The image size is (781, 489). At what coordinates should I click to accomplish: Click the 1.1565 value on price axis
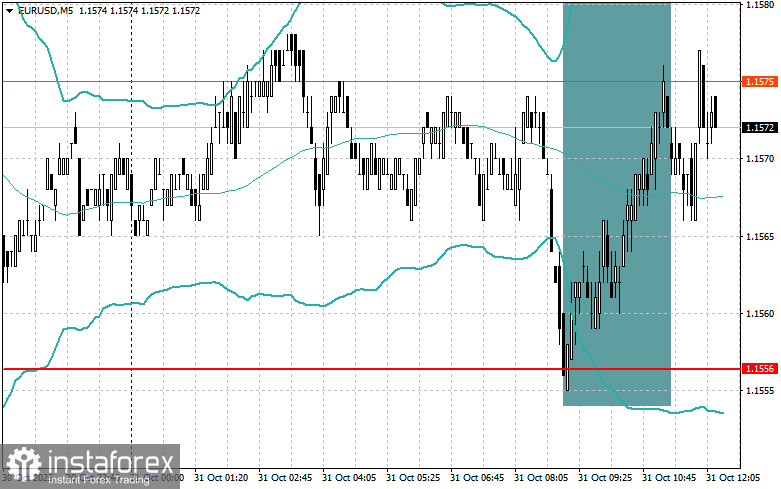click(760, 236)
